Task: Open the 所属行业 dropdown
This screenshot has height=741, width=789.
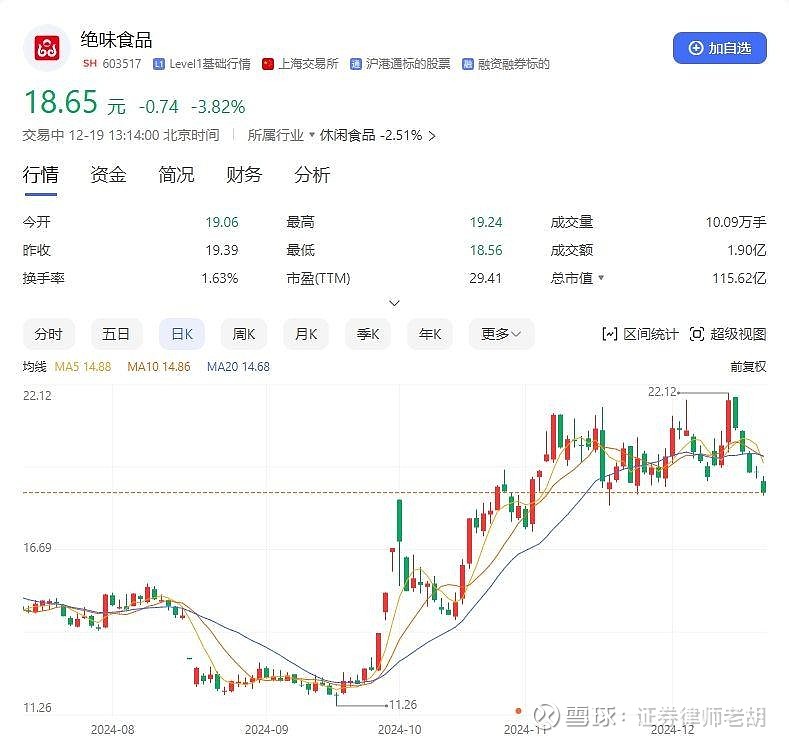Action: (281, 135)
